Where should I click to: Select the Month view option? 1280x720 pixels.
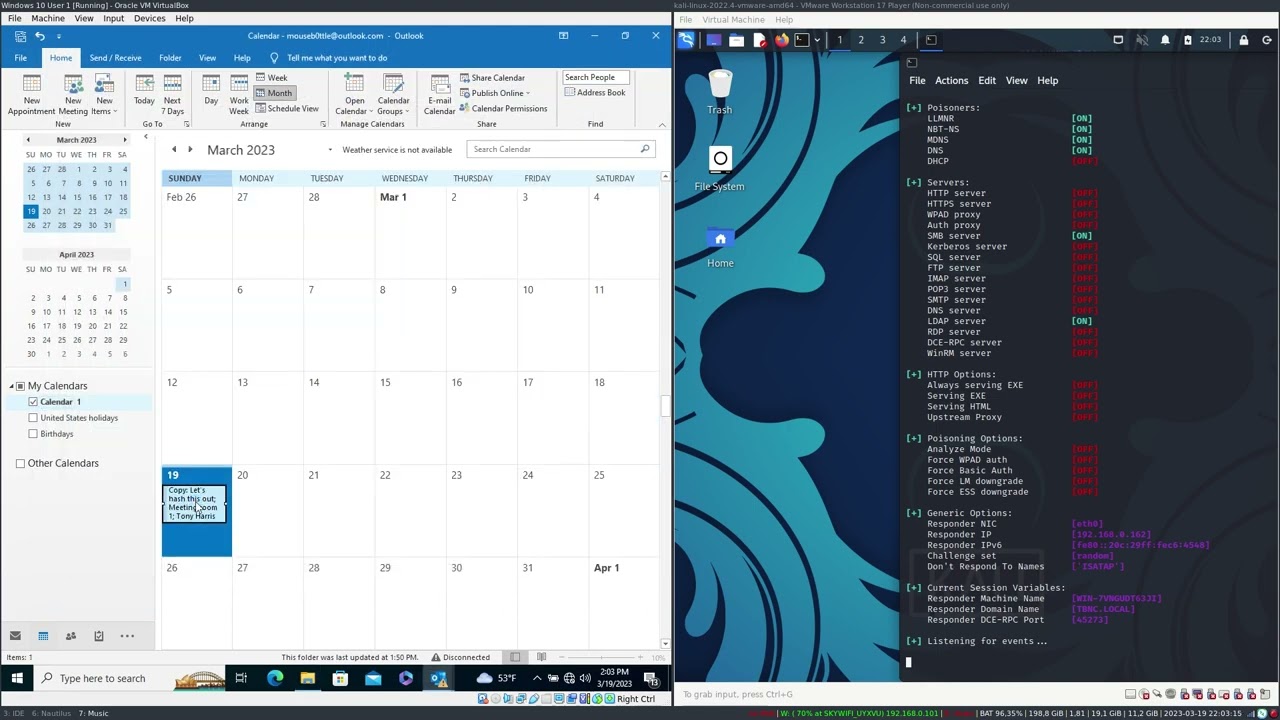click(274, 93)
